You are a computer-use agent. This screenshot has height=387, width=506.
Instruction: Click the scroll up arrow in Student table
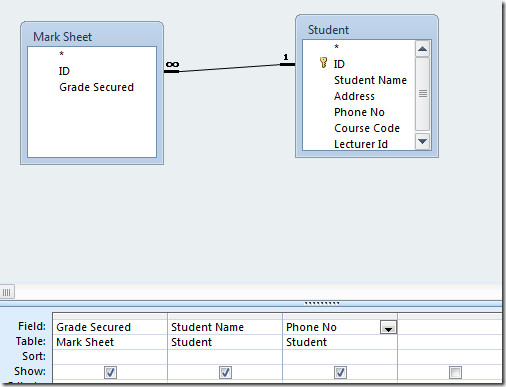click(x=422, y=49)
